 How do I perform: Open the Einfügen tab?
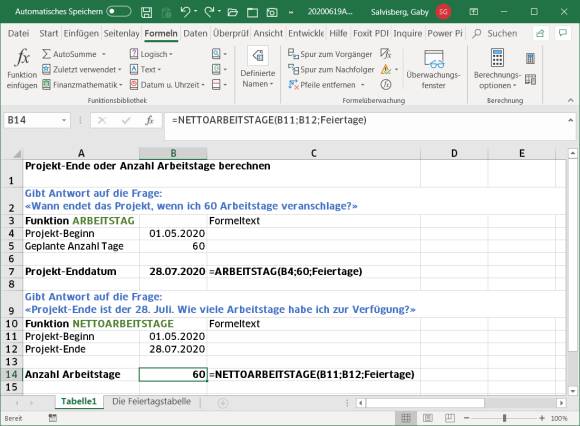pyautogui.click(x=81, y=34)
